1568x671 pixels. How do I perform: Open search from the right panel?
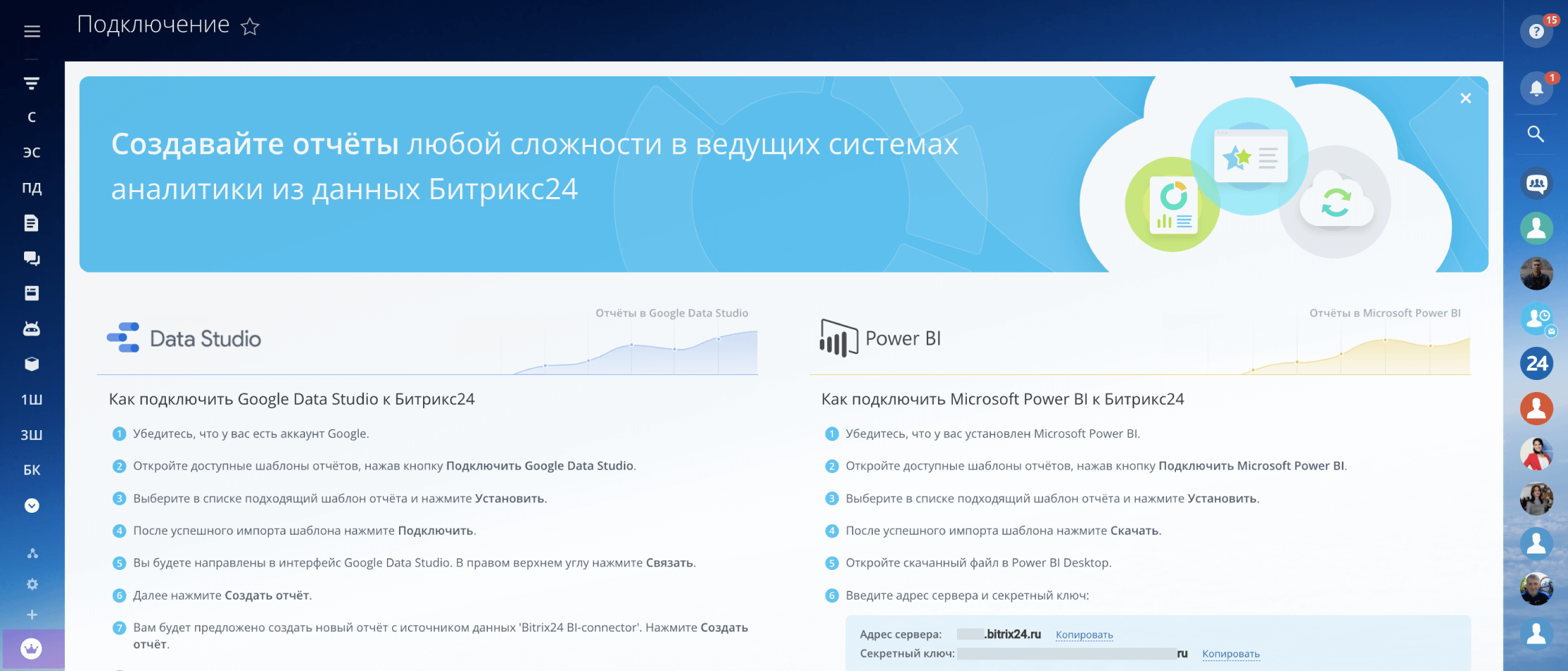(1536, 133)
